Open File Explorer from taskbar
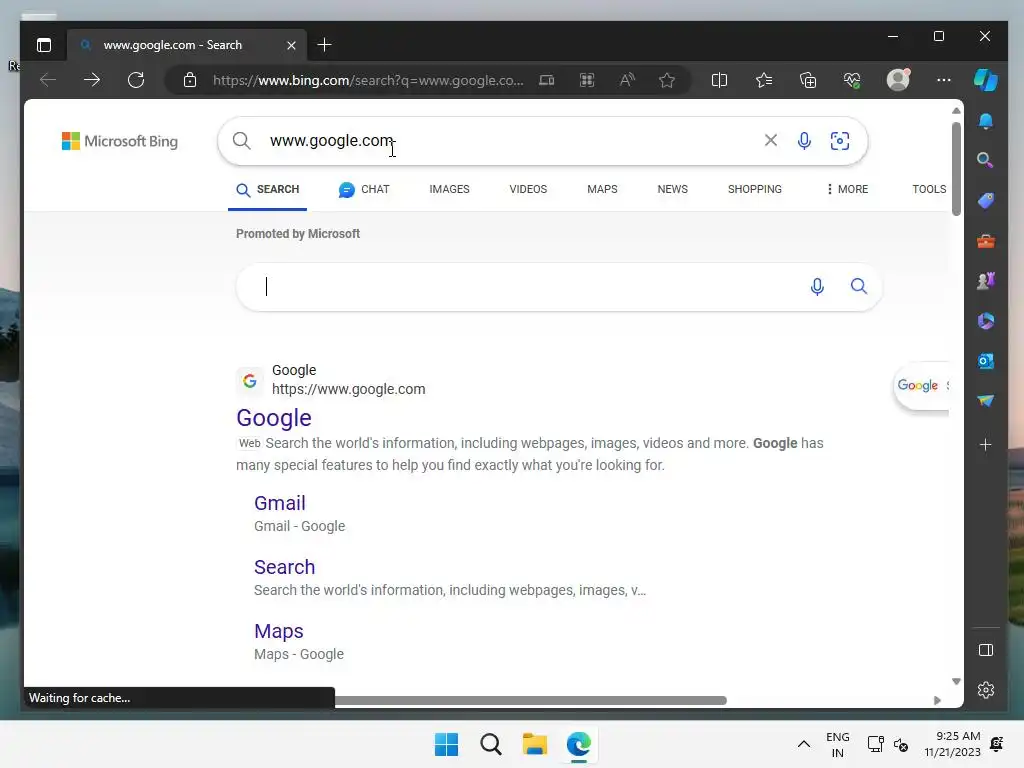The width and height of the screenshot is (1024, 768). pos(534,744)
